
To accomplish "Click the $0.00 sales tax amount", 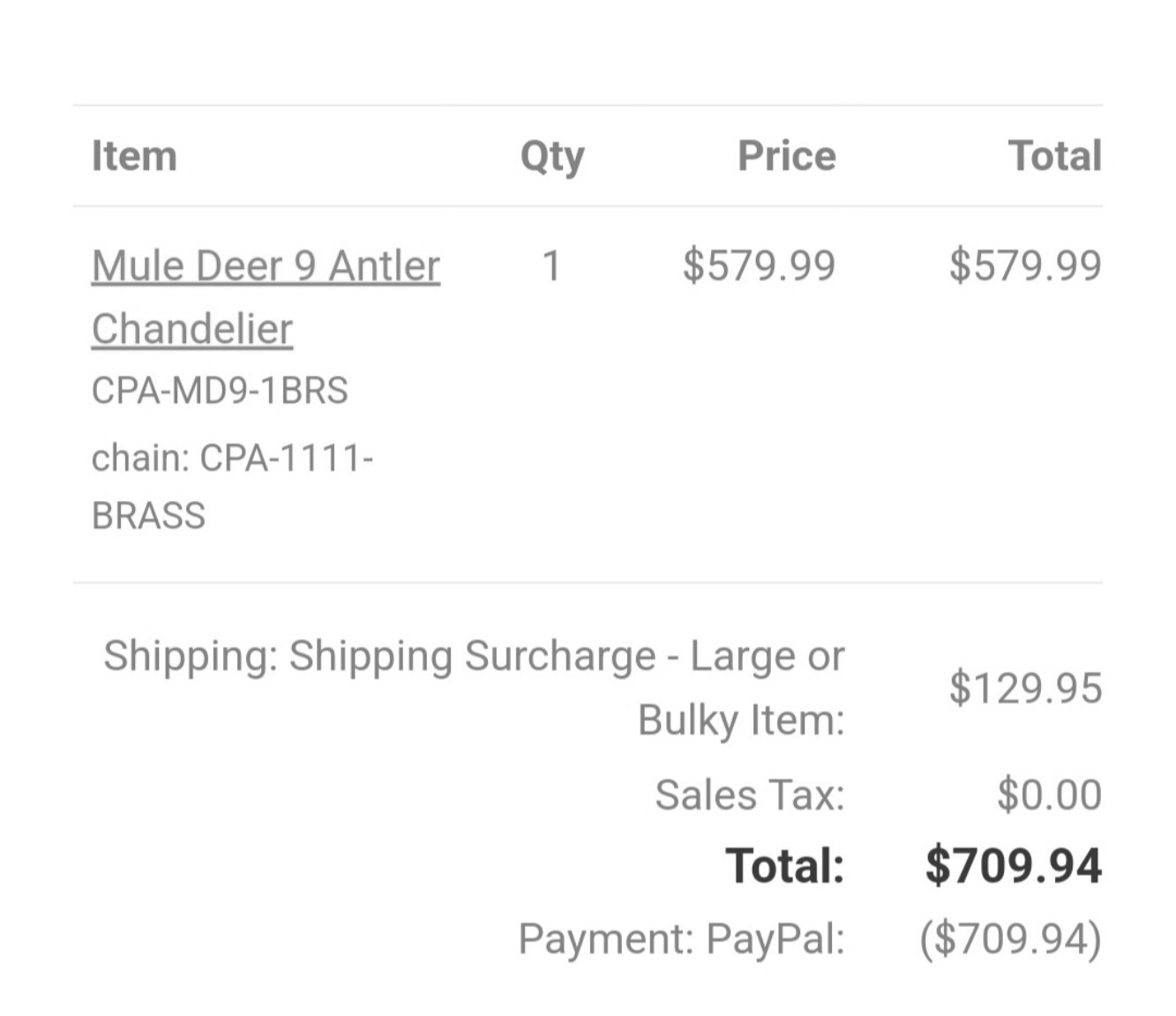I will [1049, 795].
